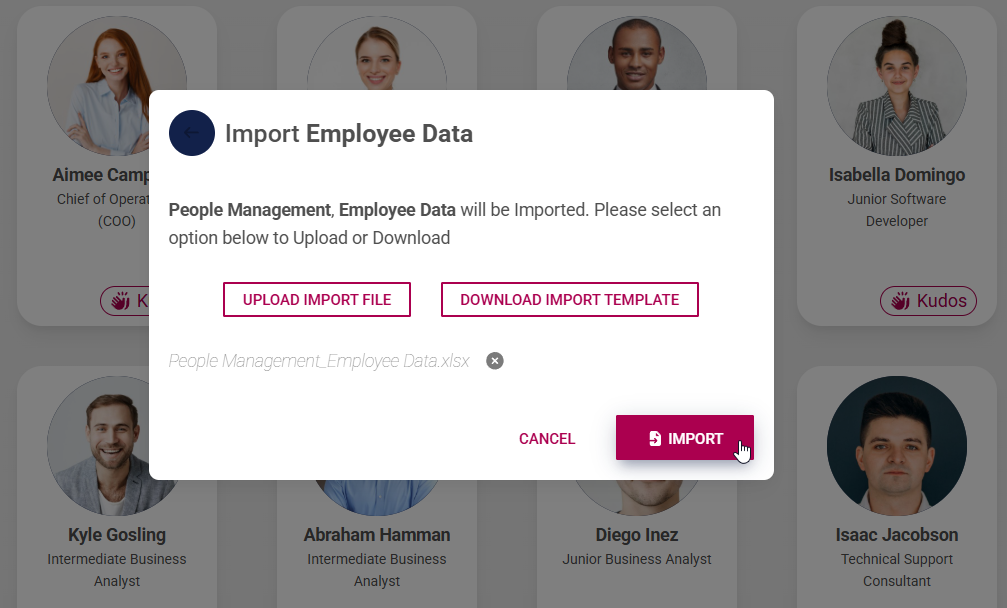1007x608 pixels.
Task: Click Isabella Domingo's profile photo
Action: 897,87
